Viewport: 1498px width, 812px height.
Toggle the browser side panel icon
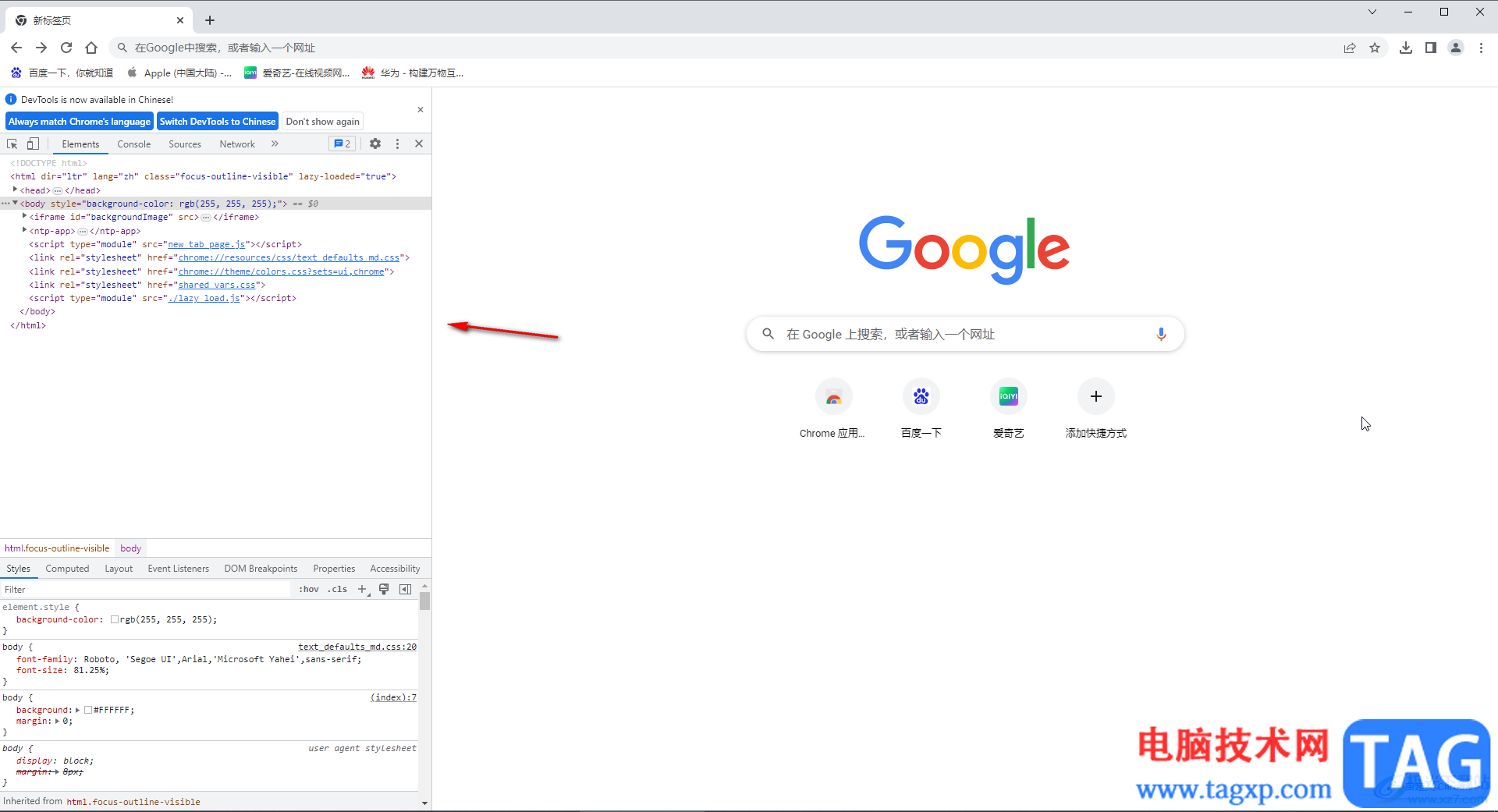point(1431,48)
